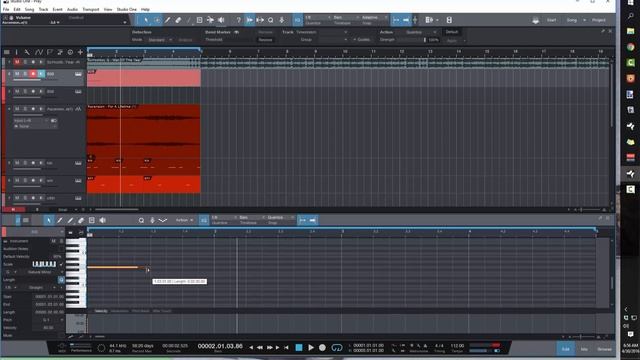Open the Detection Mode Standard dropdown
Viewport: 640px width, 360px height.
click(159, 40)
